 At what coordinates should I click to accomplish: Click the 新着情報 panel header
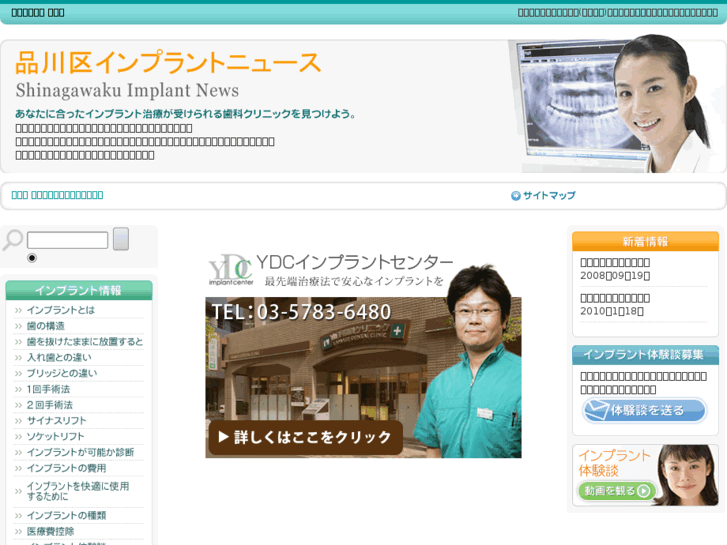coord(645,241)
